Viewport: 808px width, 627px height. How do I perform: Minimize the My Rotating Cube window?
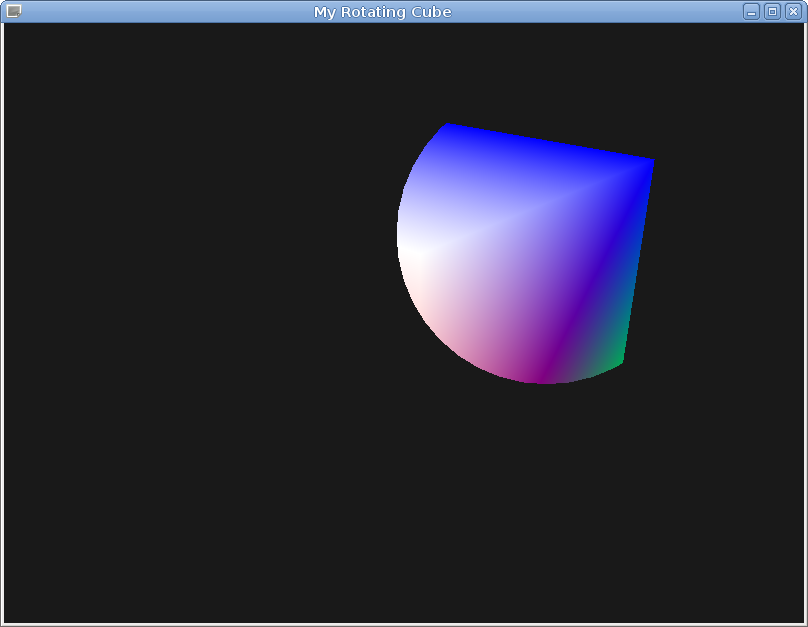tap(751, 12)
